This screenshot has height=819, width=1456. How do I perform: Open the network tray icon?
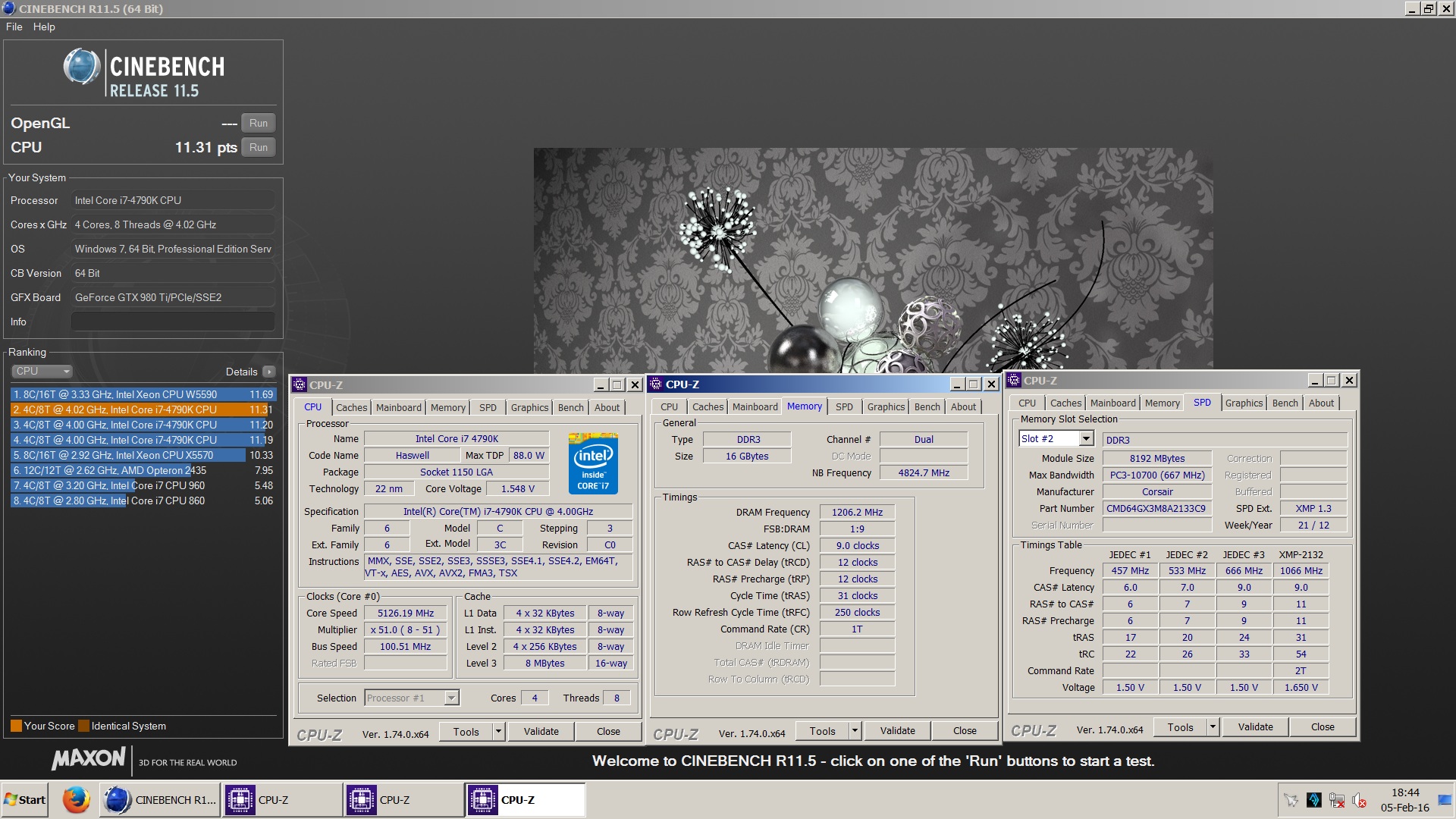(x=1337, y=801)
